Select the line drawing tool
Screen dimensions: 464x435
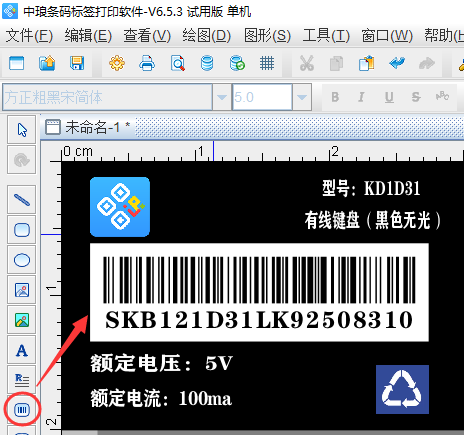pyautogui.click(x=22, y=200)
